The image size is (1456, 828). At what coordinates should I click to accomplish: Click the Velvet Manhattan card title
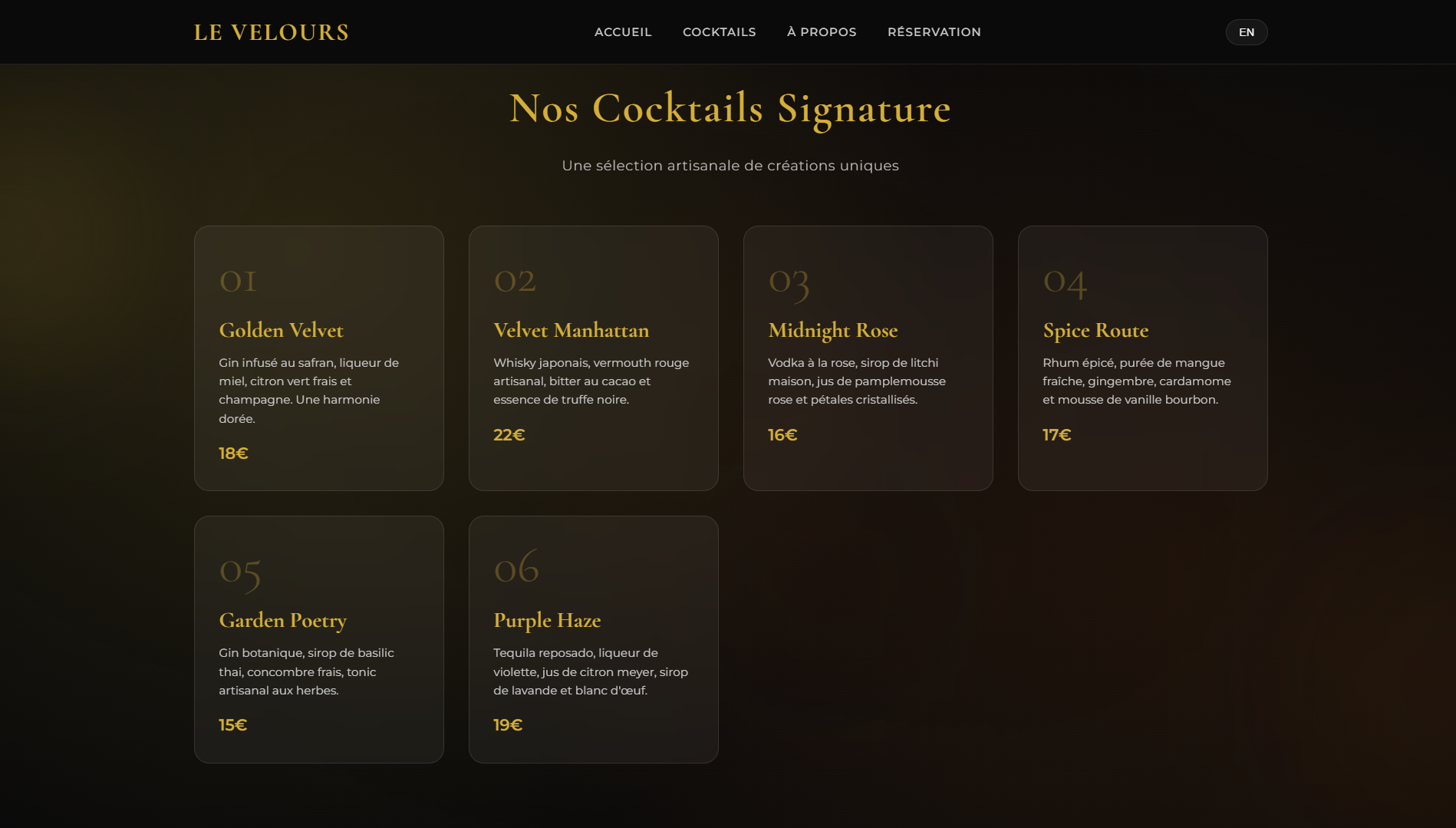pyautogui.click(x=572, y=330)
